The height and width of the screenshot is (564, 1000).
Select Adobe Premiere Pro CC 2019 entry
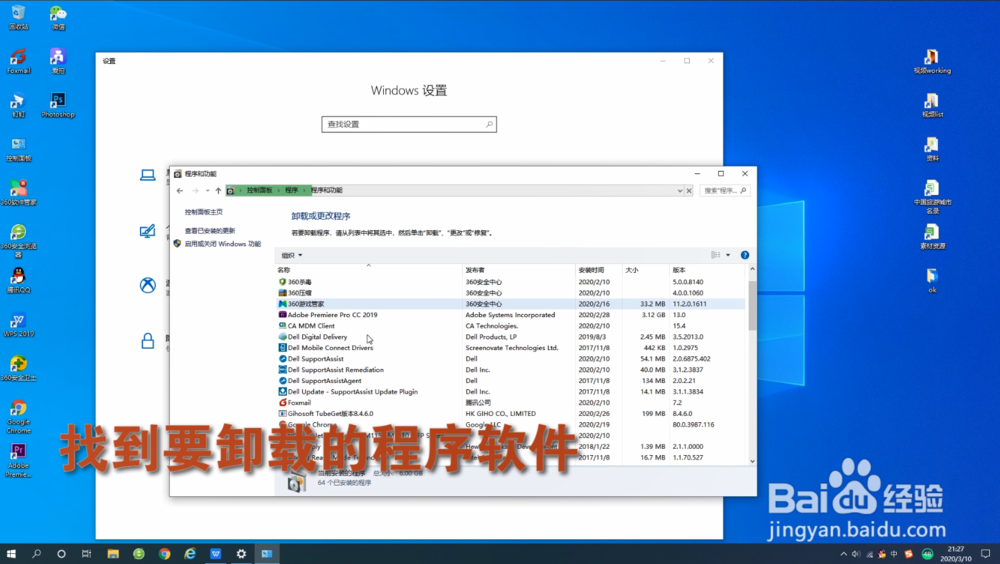[510, 315]
